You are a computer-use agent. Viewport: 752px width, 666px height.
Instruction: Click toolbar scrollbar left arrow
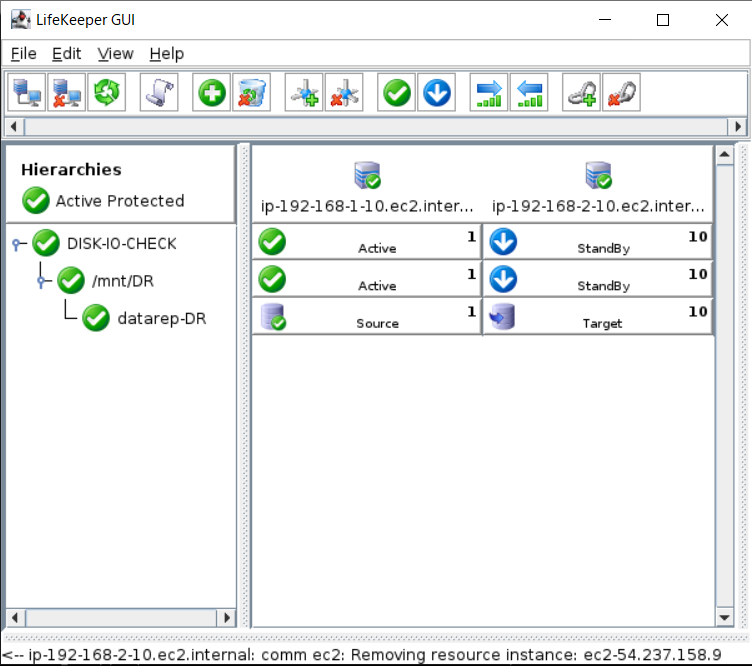[14, 127]
